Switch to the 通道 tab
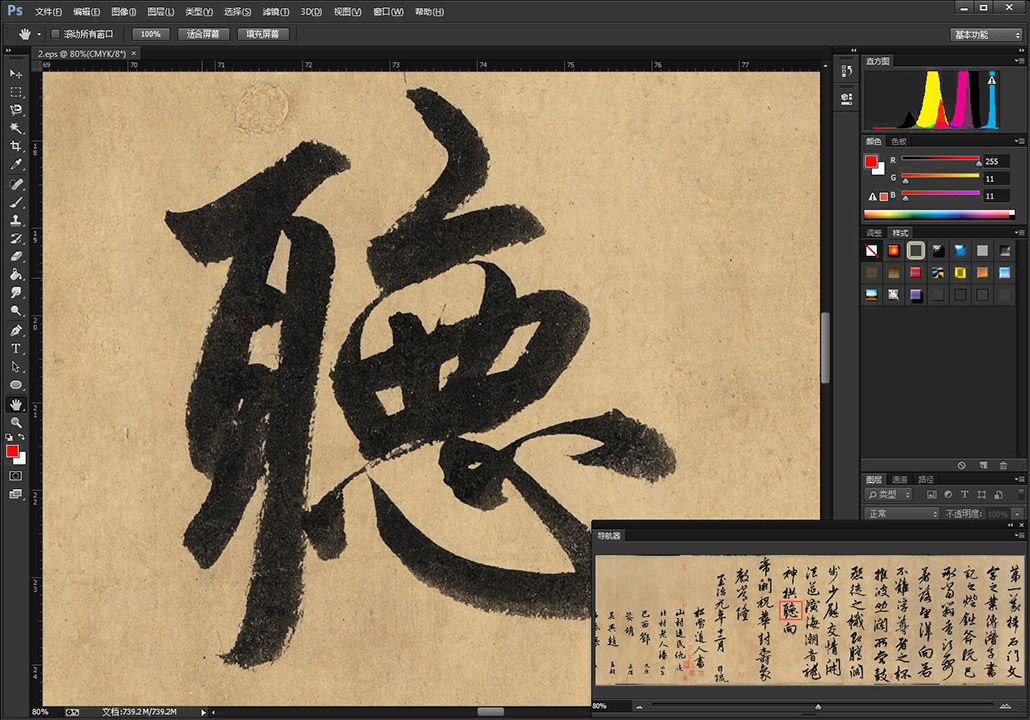The width and height of the screenshot is (1030, 720). (x=900, y=480)
